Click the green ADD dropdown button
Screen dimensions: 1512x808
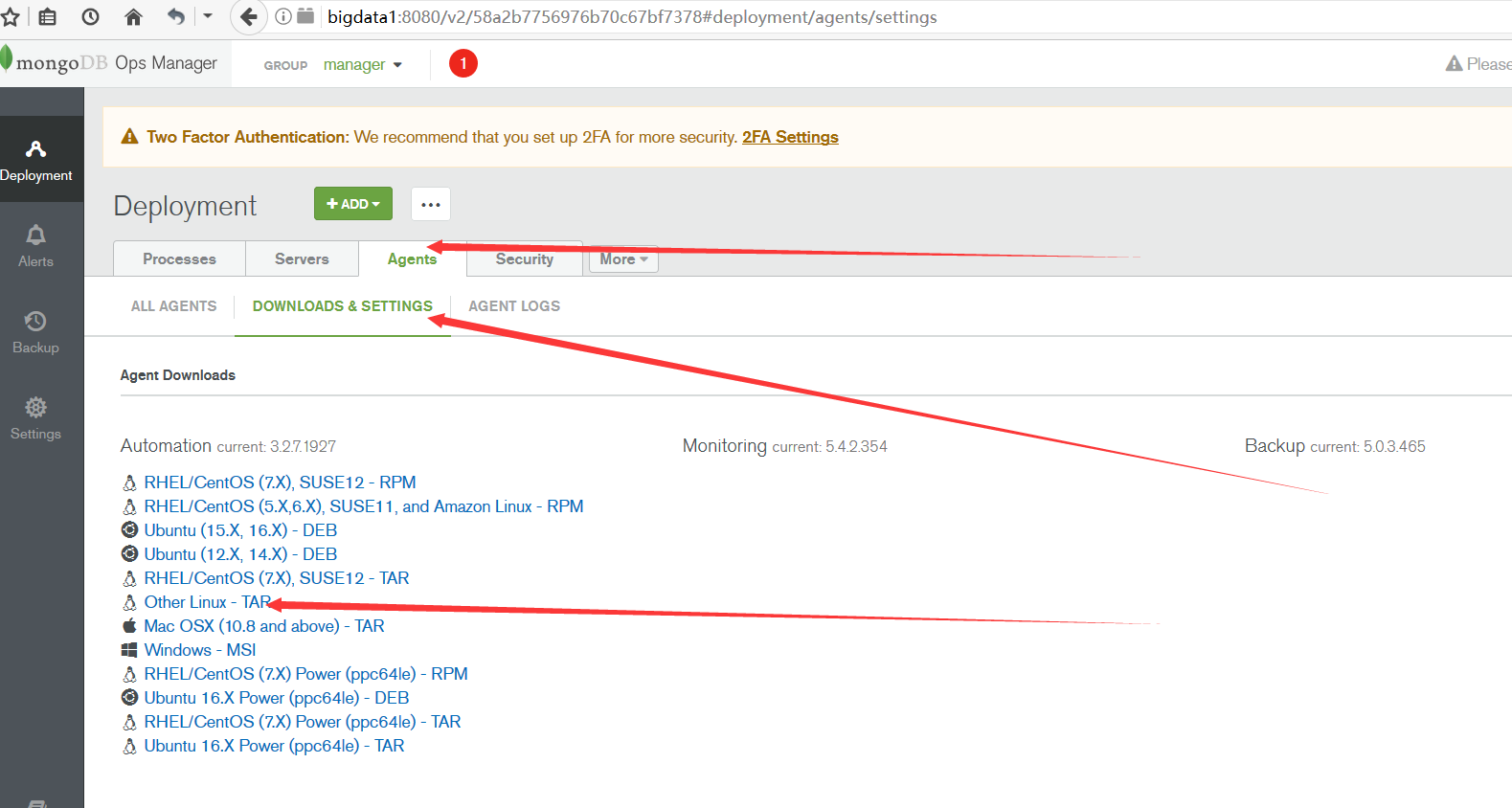[x=353, y=203]
